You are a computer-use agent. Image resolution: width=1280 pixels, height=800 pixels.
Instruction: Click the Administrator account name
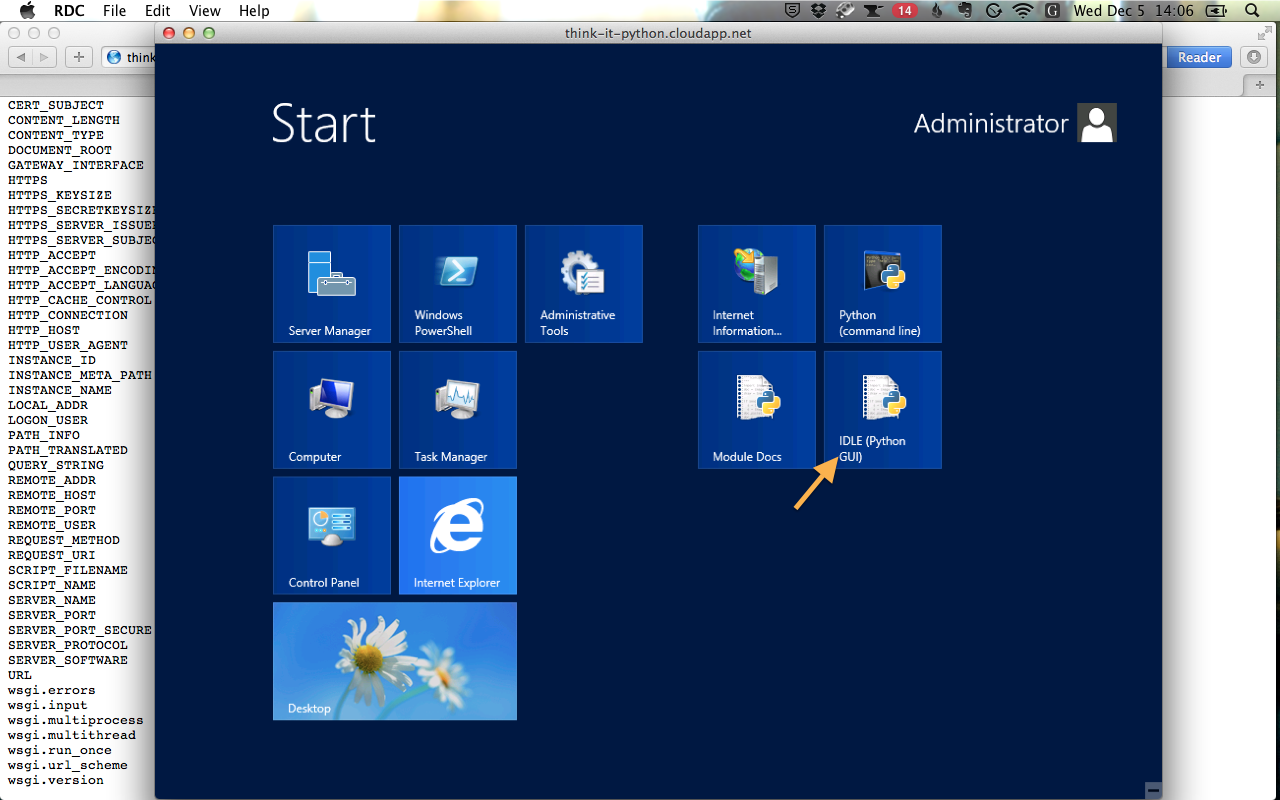click(x=991, y=124)
